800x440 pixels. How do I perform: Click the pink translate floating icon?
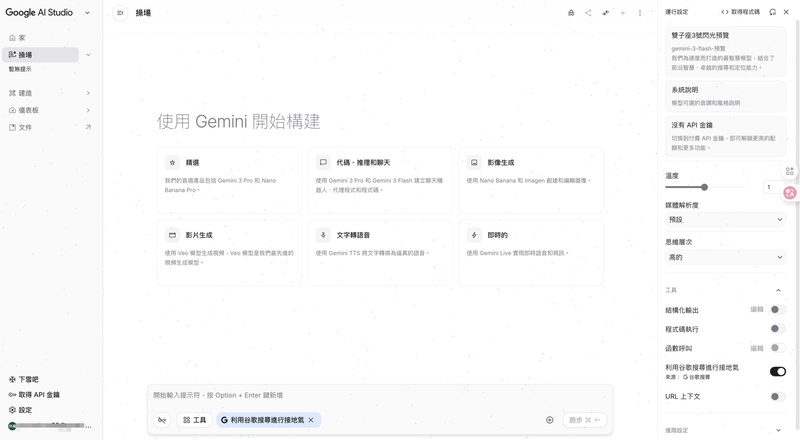(x=790, y=192)
